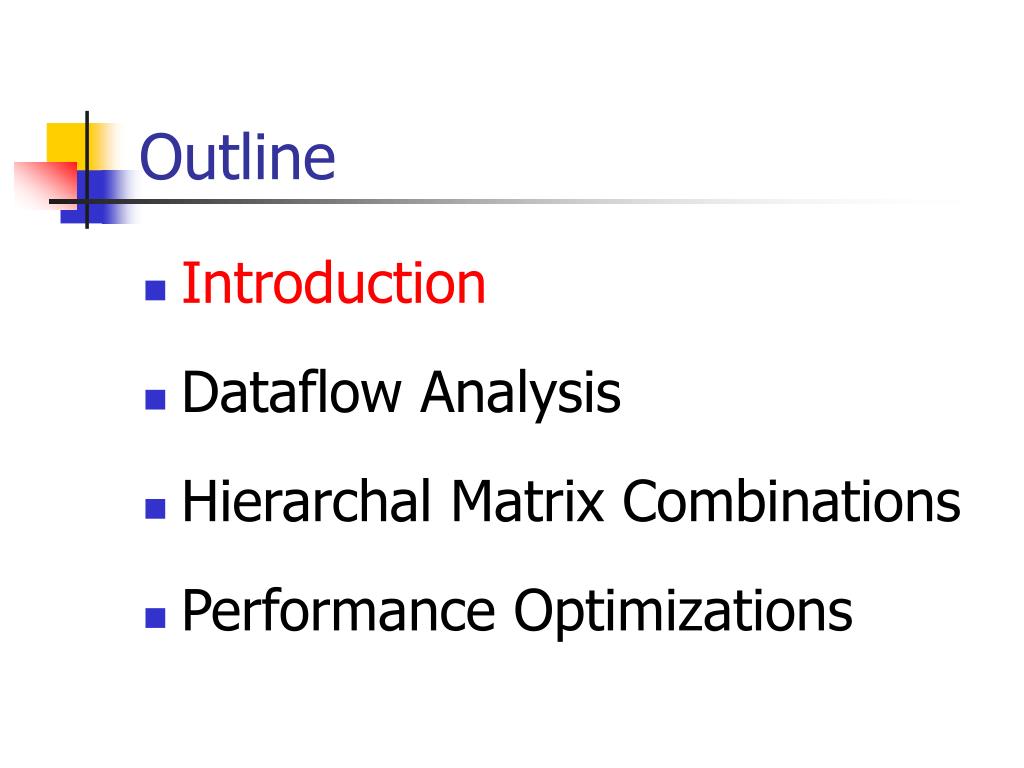The height and width of the screenshot is (768, 1024).
Task: Click the word Matrix
Action: click(528, 501)
